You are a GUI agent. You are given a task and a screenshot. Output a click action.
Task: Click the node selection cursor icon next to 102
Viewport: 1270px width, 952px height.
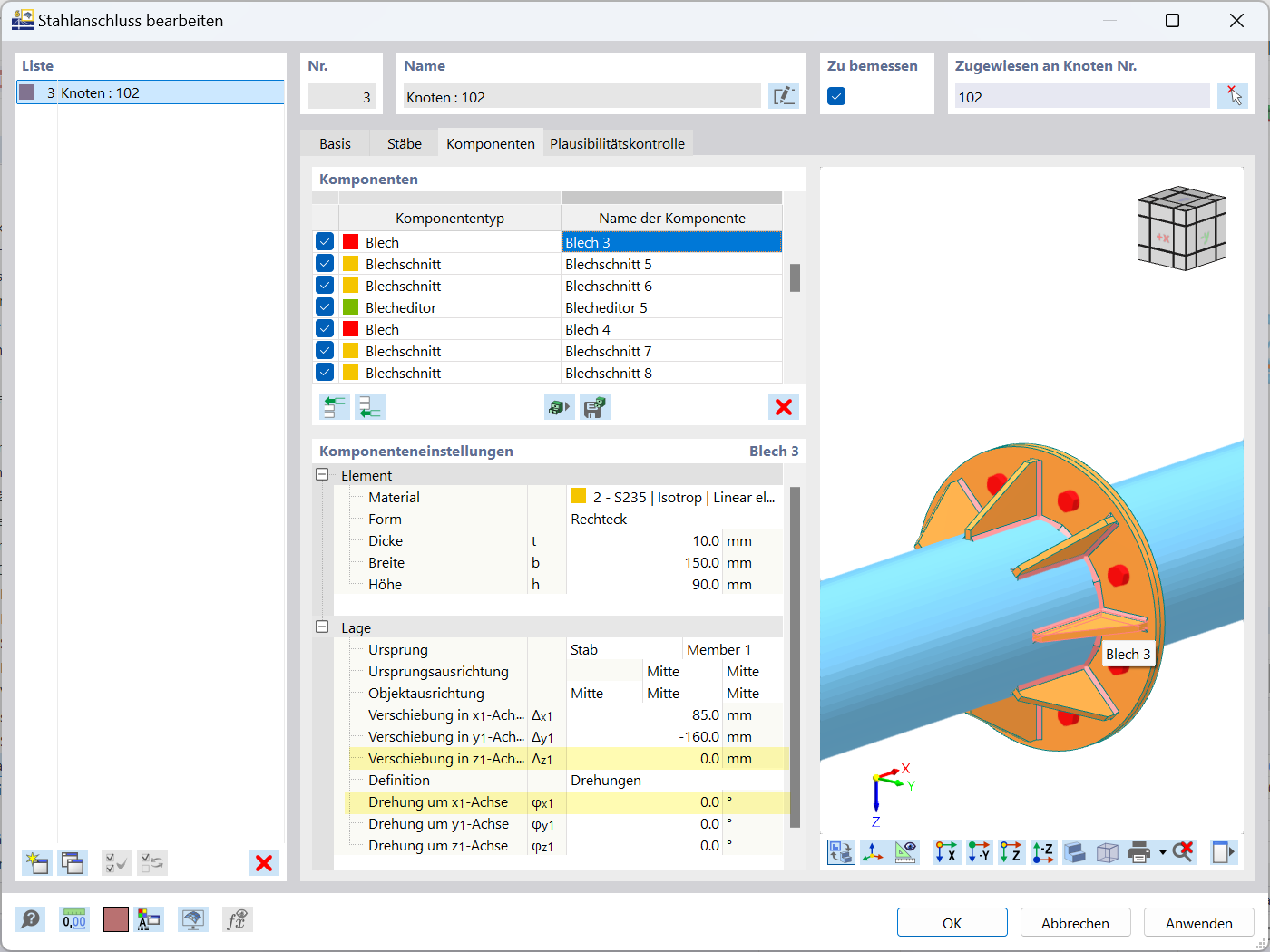pos(1232,96)
